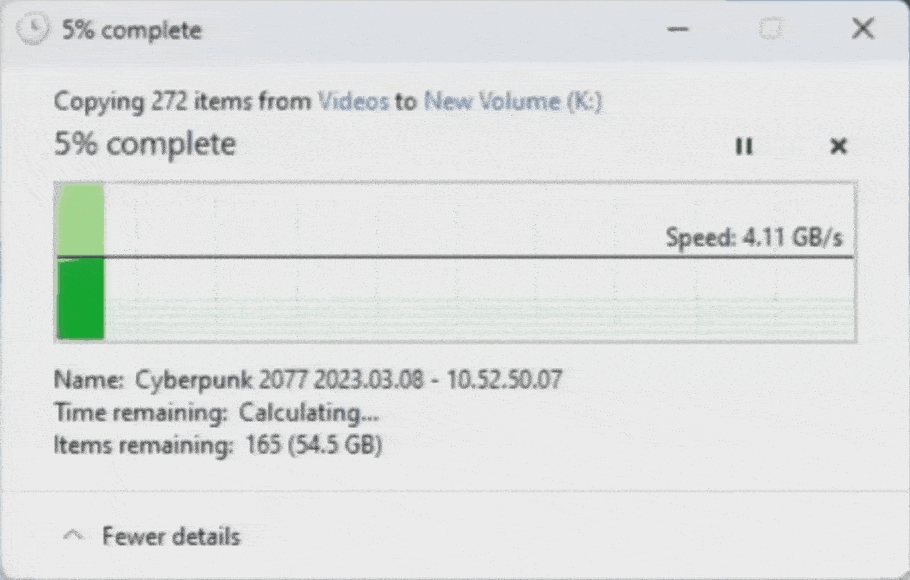910x580 pixels.
Task: Click the Cyberpunk 2077 file name
Action: 349,380
